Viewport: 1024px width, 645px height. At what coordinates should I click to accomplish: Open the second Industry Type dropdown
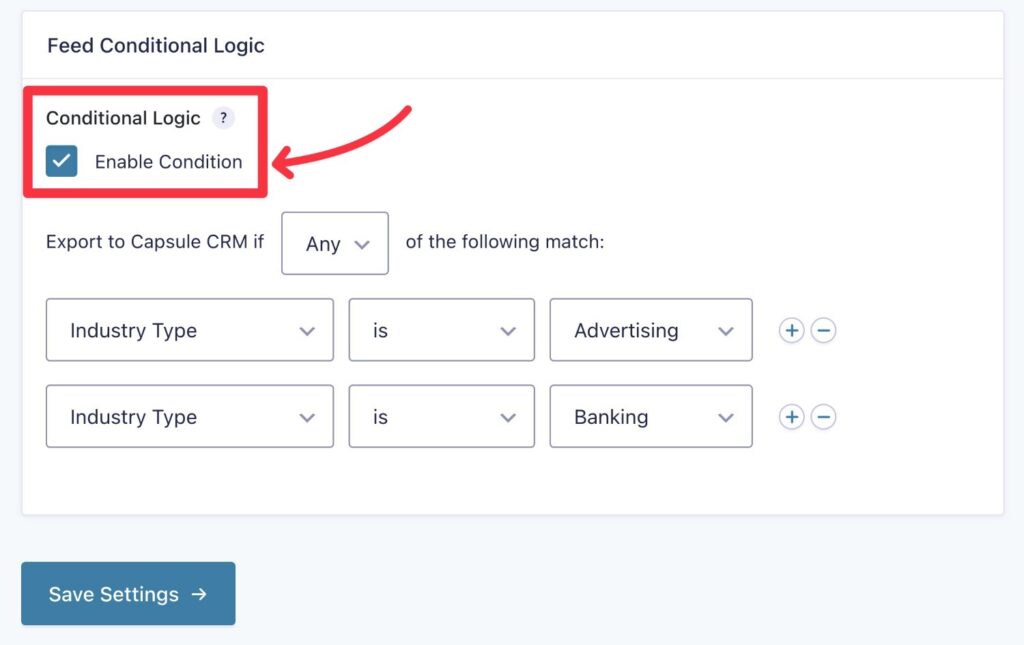point(189,417)
